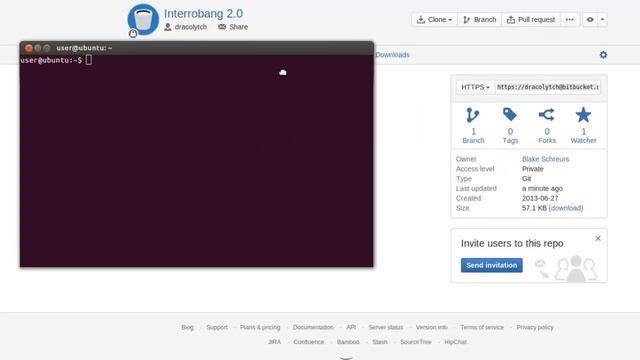Click the Interrobang 2.0 repository avatar
This screenshot has height=360, width=640.
(143, 20)
